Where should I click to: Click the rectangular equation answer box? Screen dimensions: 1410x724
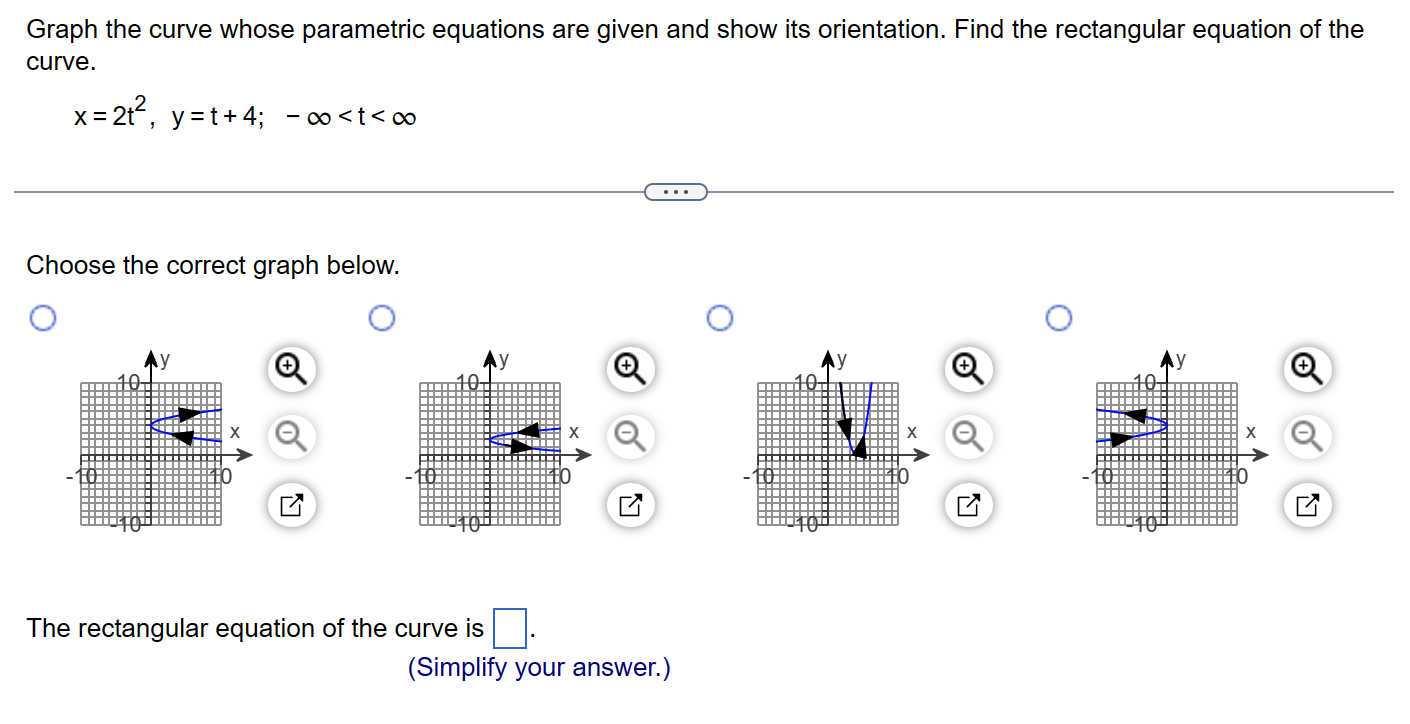click(x=510, y=628)
